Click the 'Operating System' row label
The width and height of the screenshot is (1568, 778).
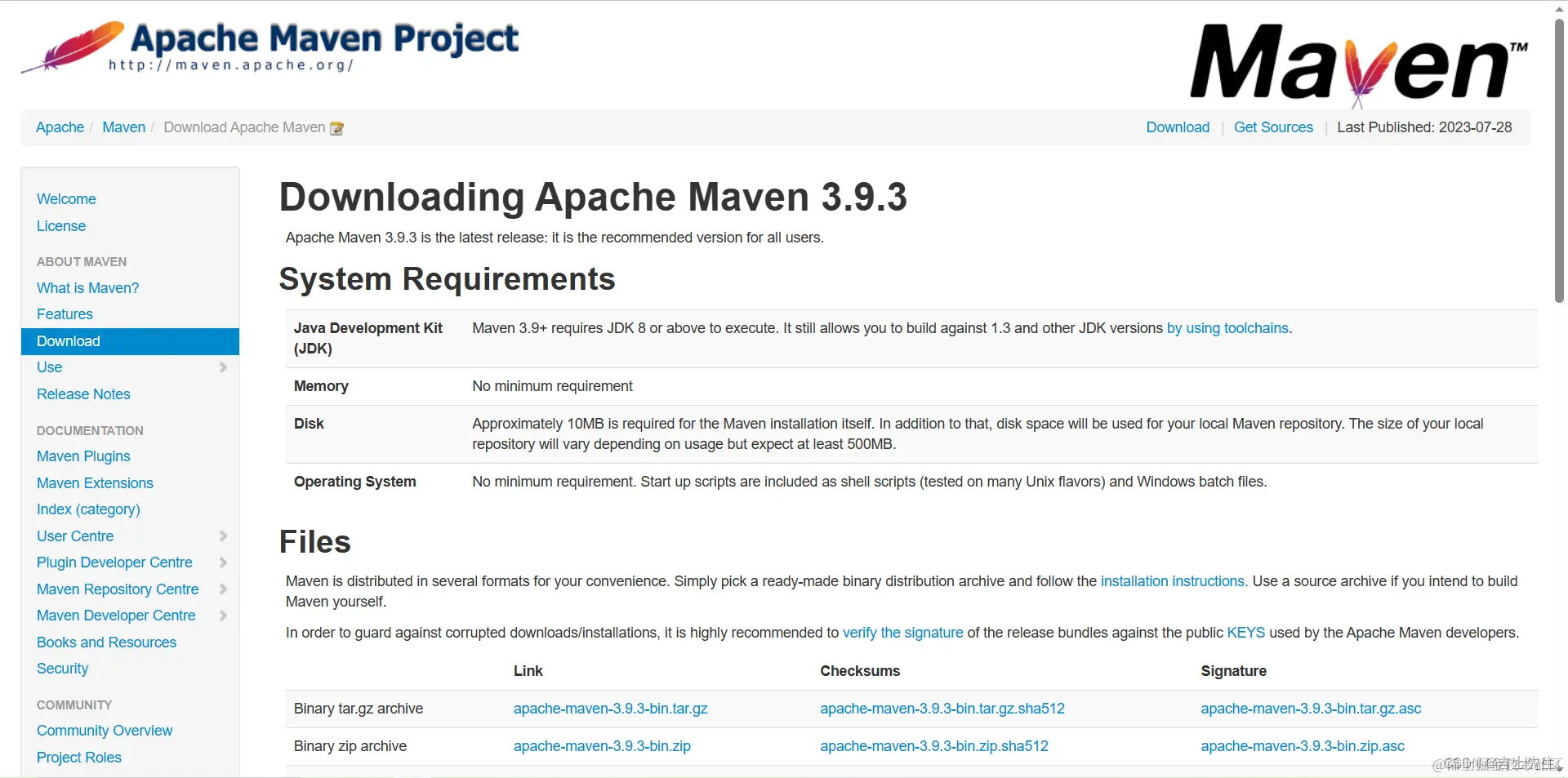[x=354, y=482]
